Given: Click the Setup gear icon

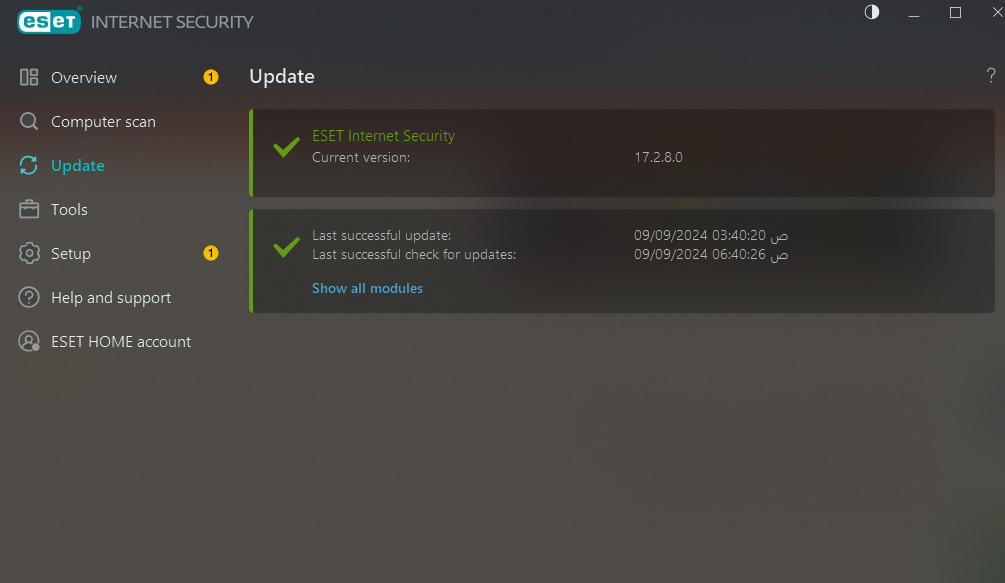Looking at the screenshot, I should point(29,253).
